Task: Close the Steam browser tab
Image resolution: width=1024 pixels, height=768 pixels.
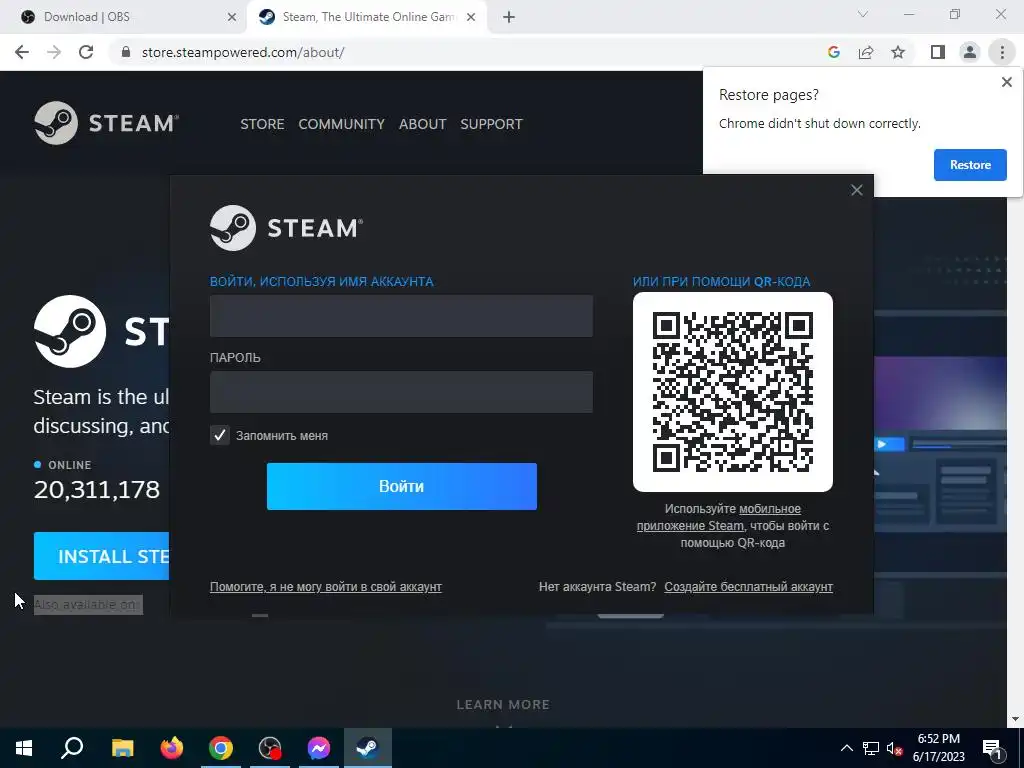Action: 471,17
